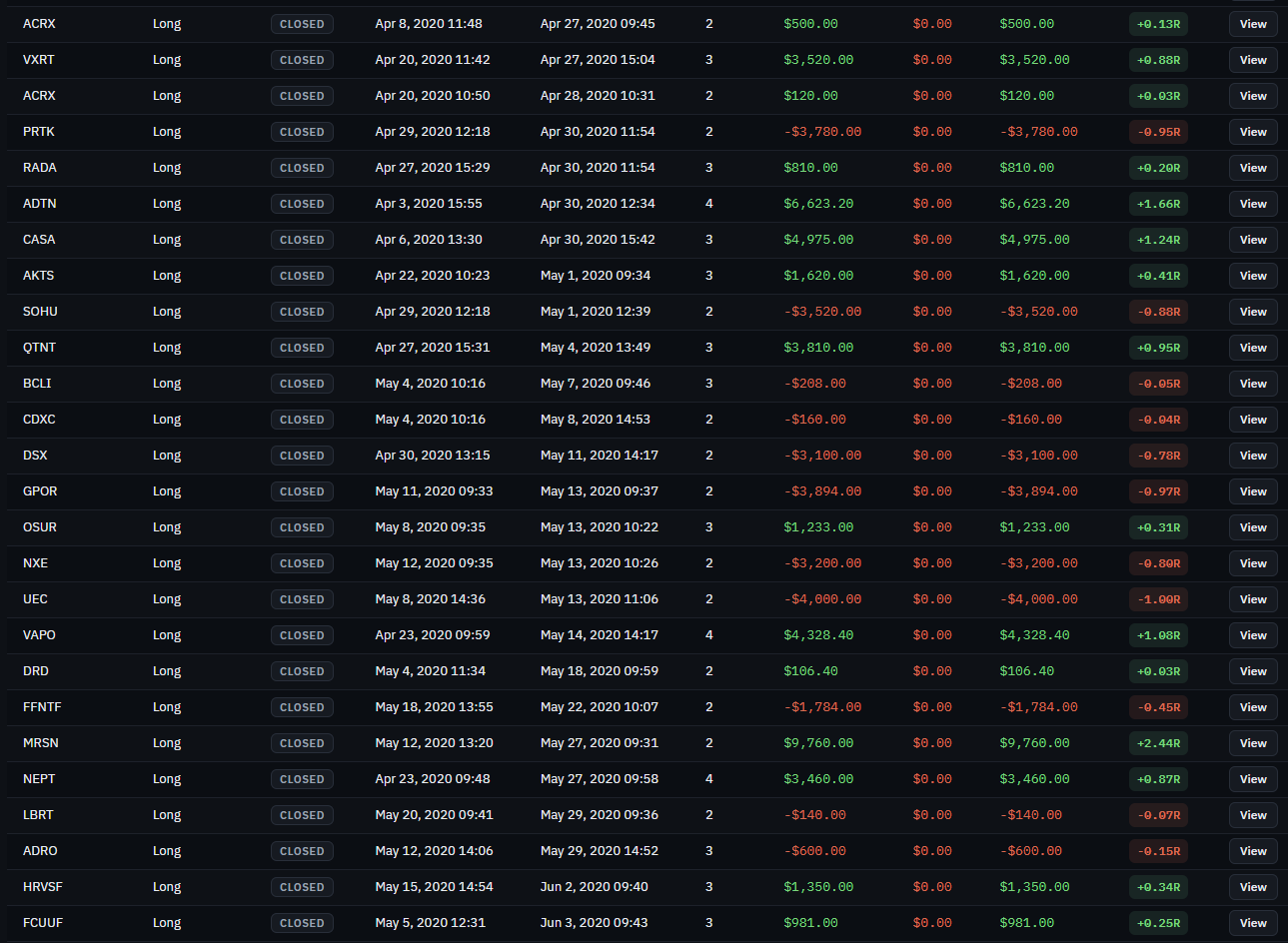Select the PRTK ticker symbol
The height and width of the screenshot is (943, 1288).
coord(39,132)
